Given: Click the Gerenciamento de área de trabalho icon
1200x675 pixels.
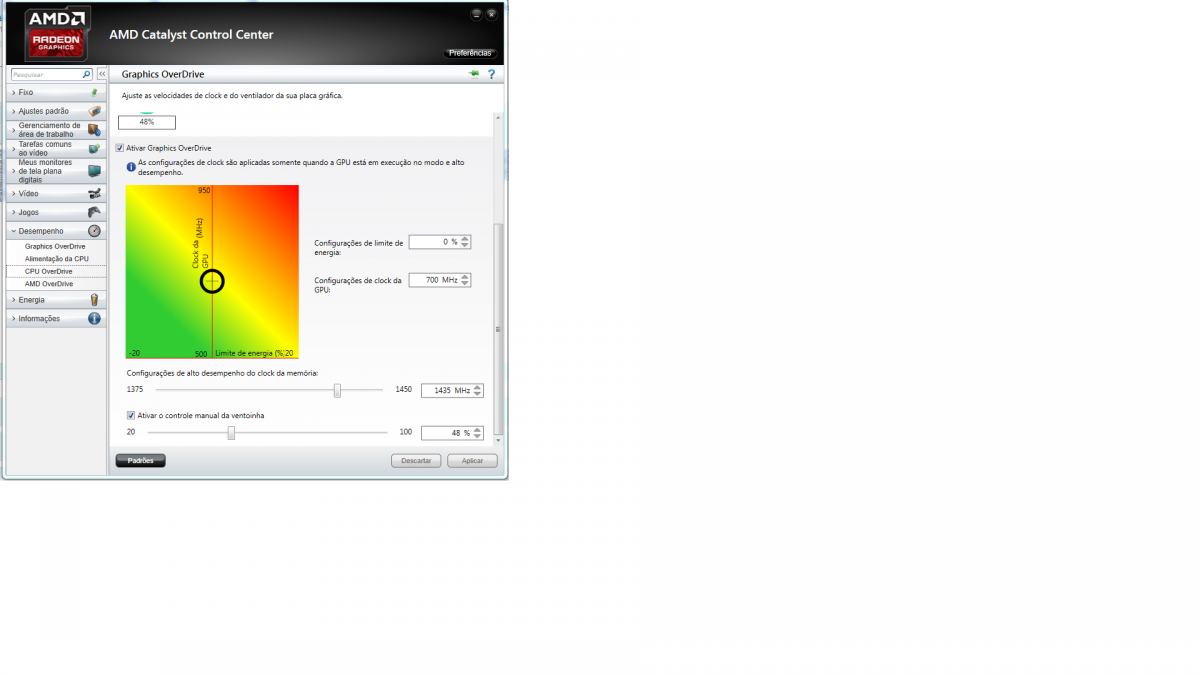Looking at the screenshot, I should pos(94,129).
